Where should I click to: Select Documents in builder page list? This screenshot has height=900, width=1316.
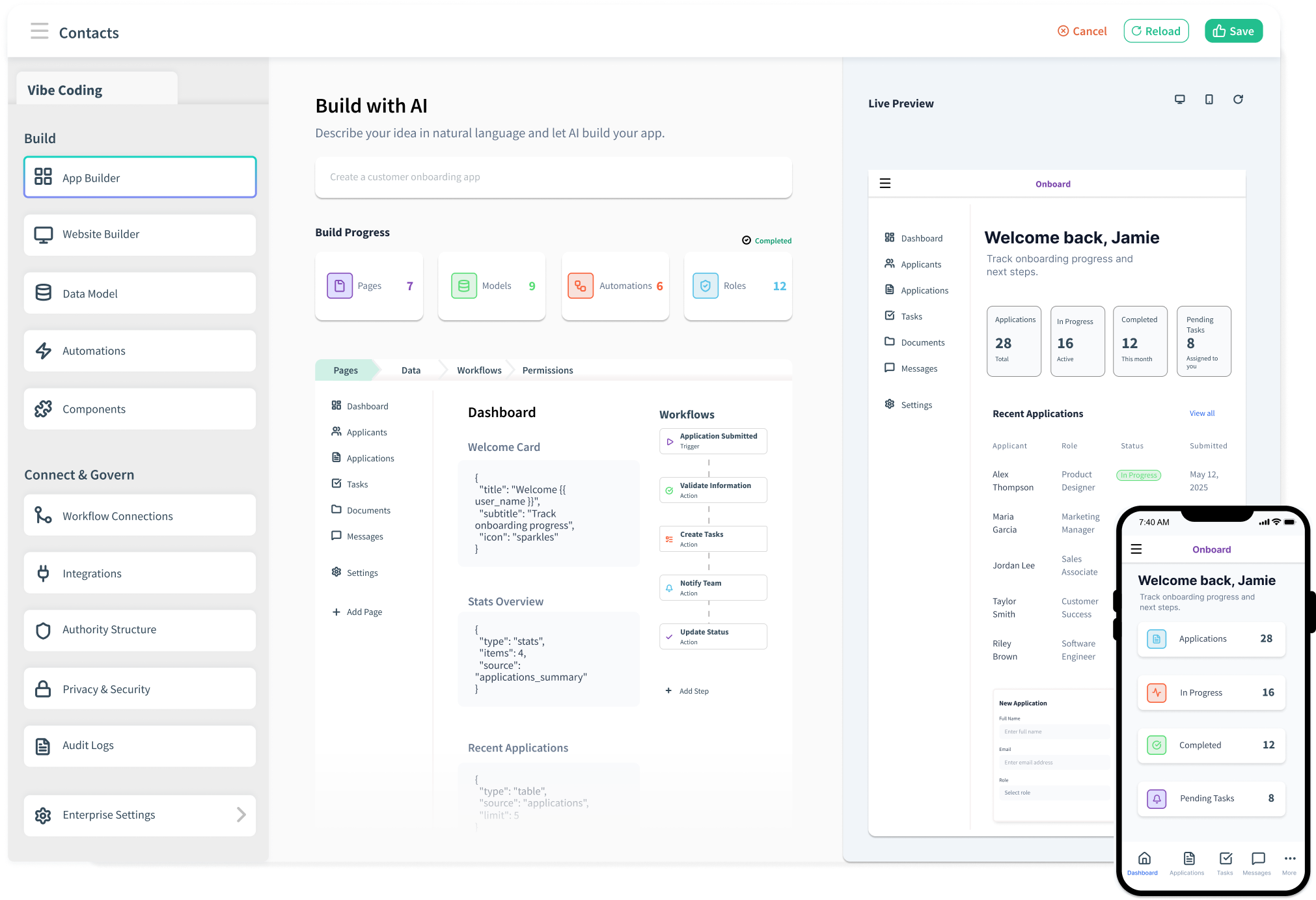pos(361,510)
